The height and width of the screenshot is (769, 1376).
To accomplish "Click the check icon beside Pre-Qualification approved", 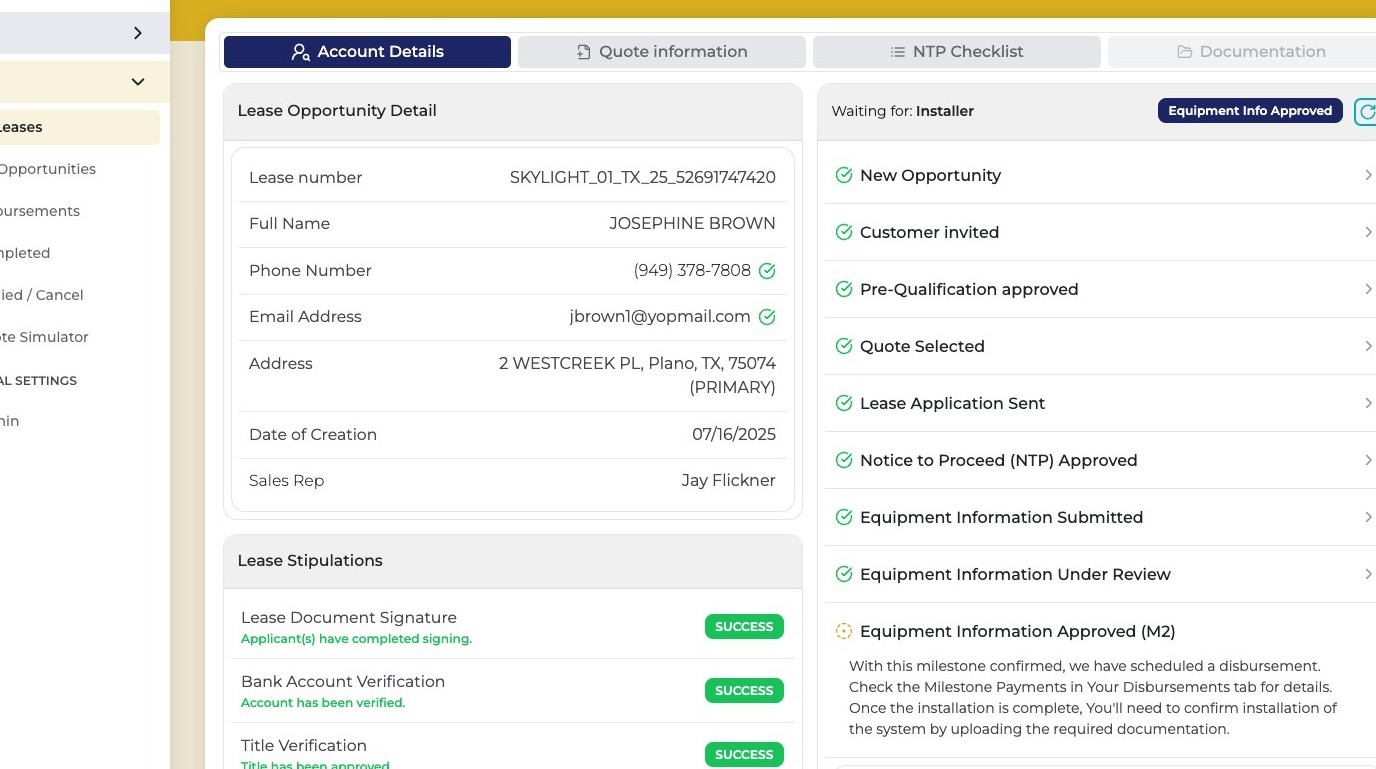I will tap(844, 289).
